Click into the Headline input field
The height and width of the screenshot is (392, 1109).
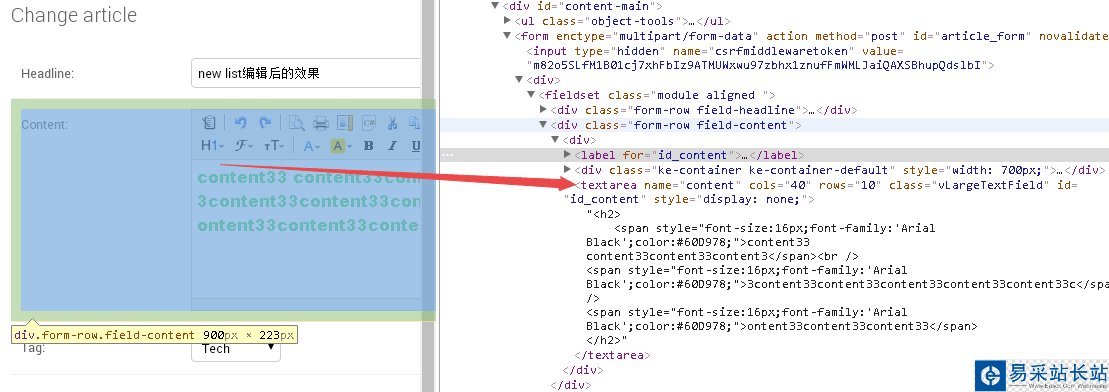click(306, 73)
